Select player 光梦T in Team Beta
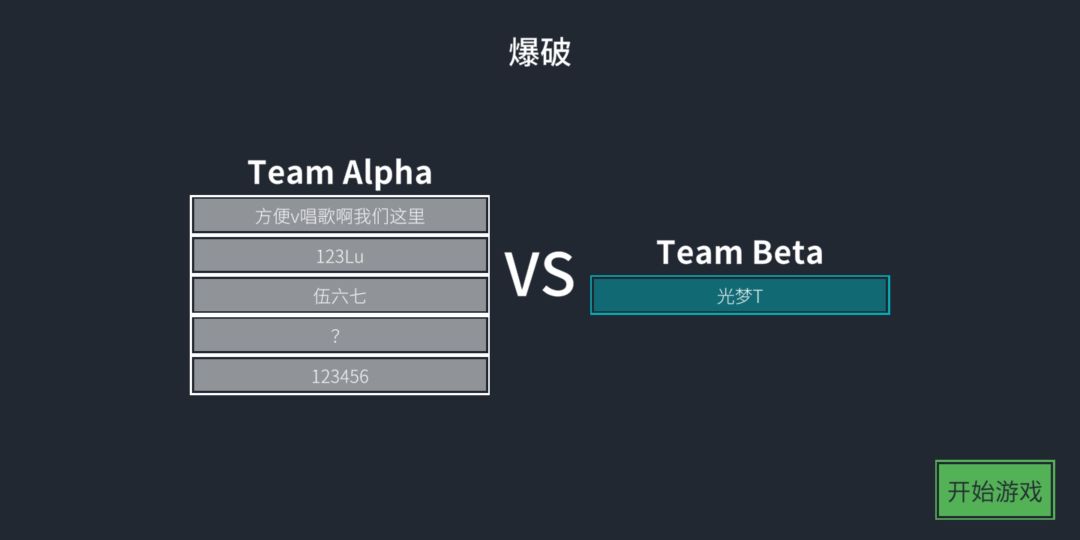Screen dimensions: 1080x540 click(x=740, y=295)
